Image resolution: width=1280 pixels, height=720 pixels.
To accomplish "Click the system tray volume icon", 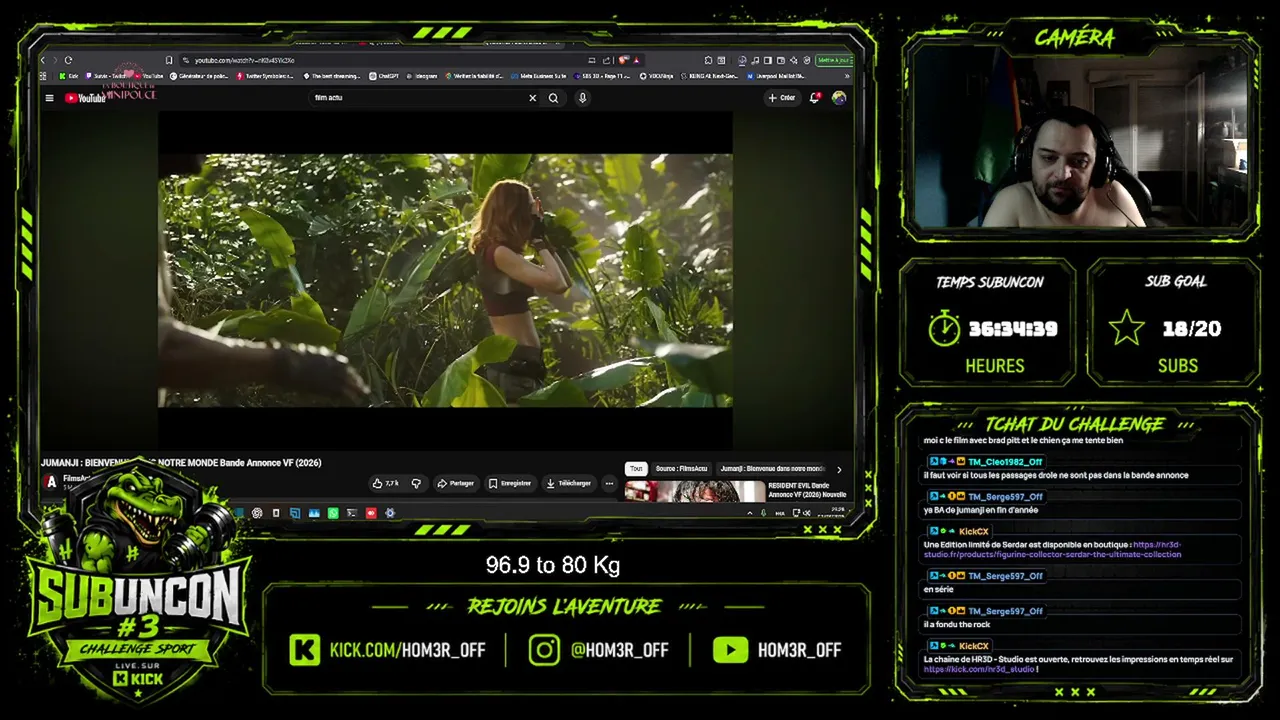I will (x=808, y=513).
